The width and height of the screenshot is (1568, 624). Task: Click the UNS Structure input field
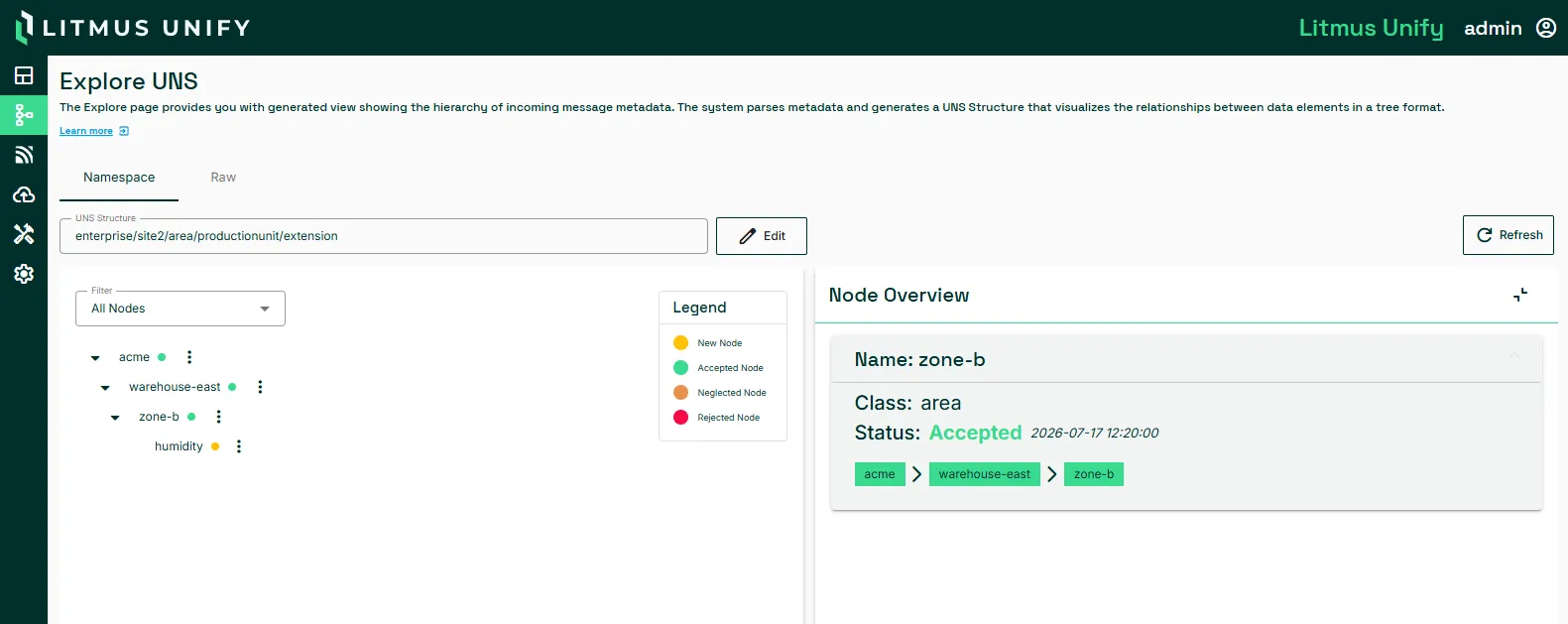click(x=384, y=236)
